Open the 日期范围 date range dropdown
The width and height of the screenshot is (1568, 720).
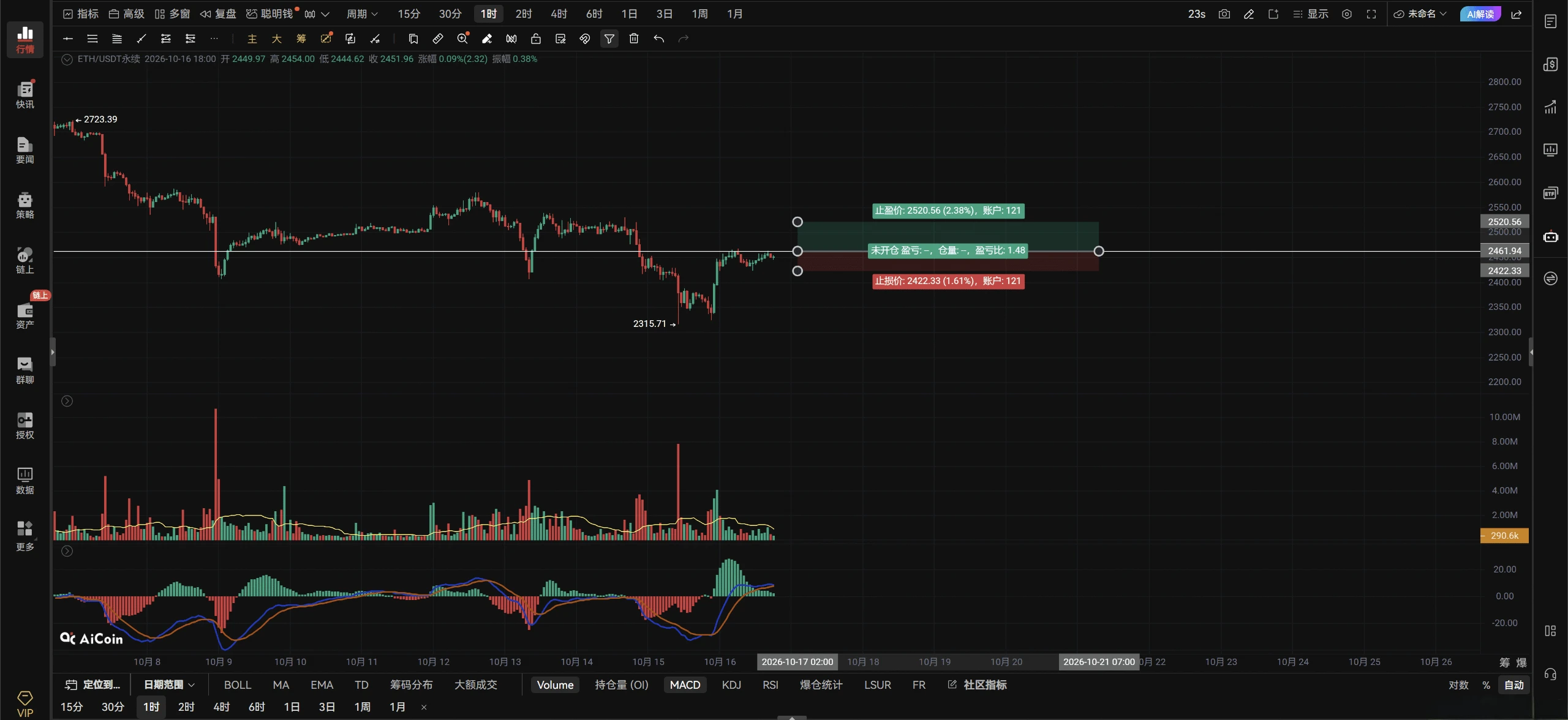point(169,684)
